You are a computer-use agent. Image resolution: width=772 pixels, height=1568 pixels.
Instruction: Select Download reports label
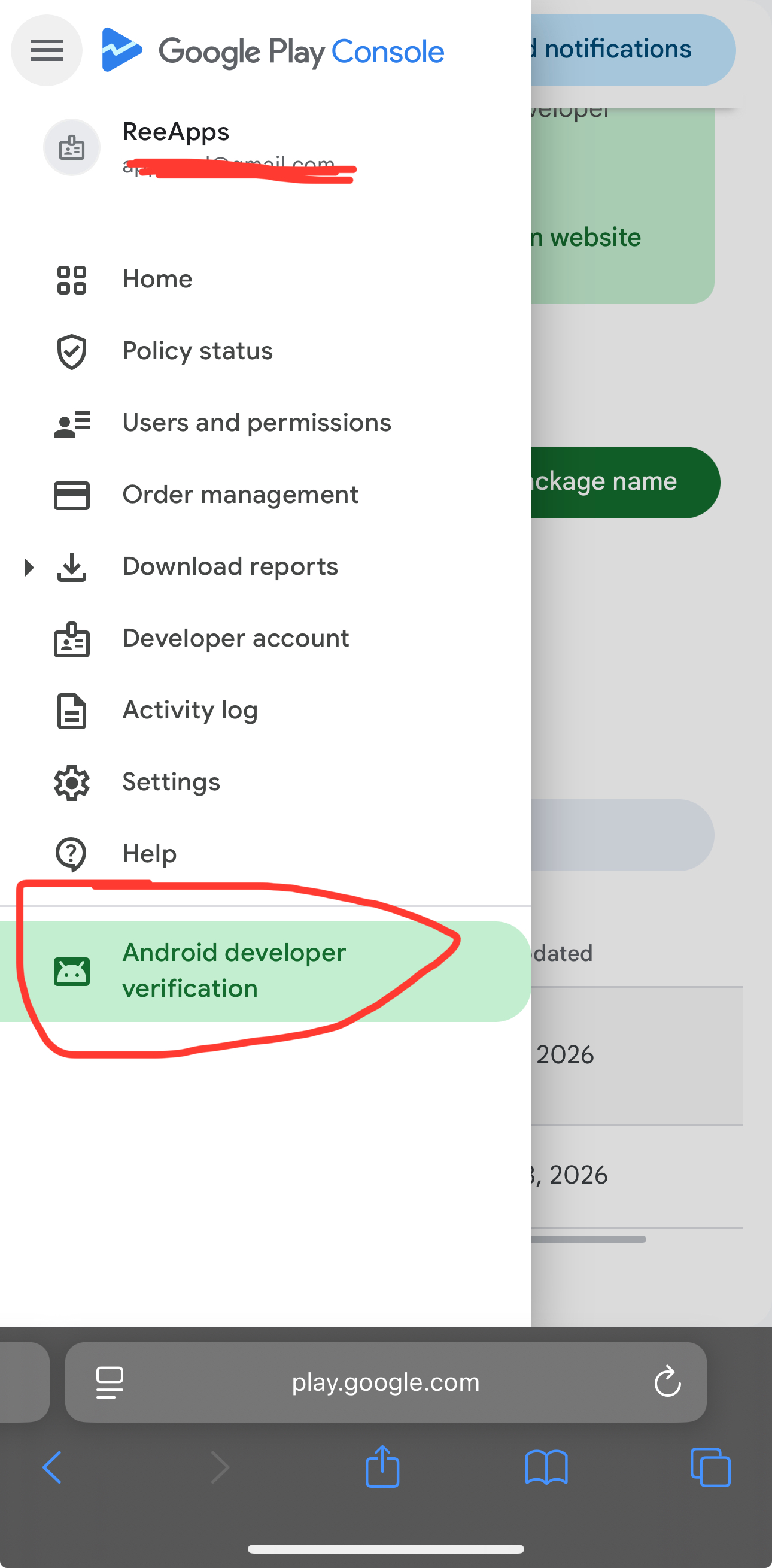click(230, 567)
